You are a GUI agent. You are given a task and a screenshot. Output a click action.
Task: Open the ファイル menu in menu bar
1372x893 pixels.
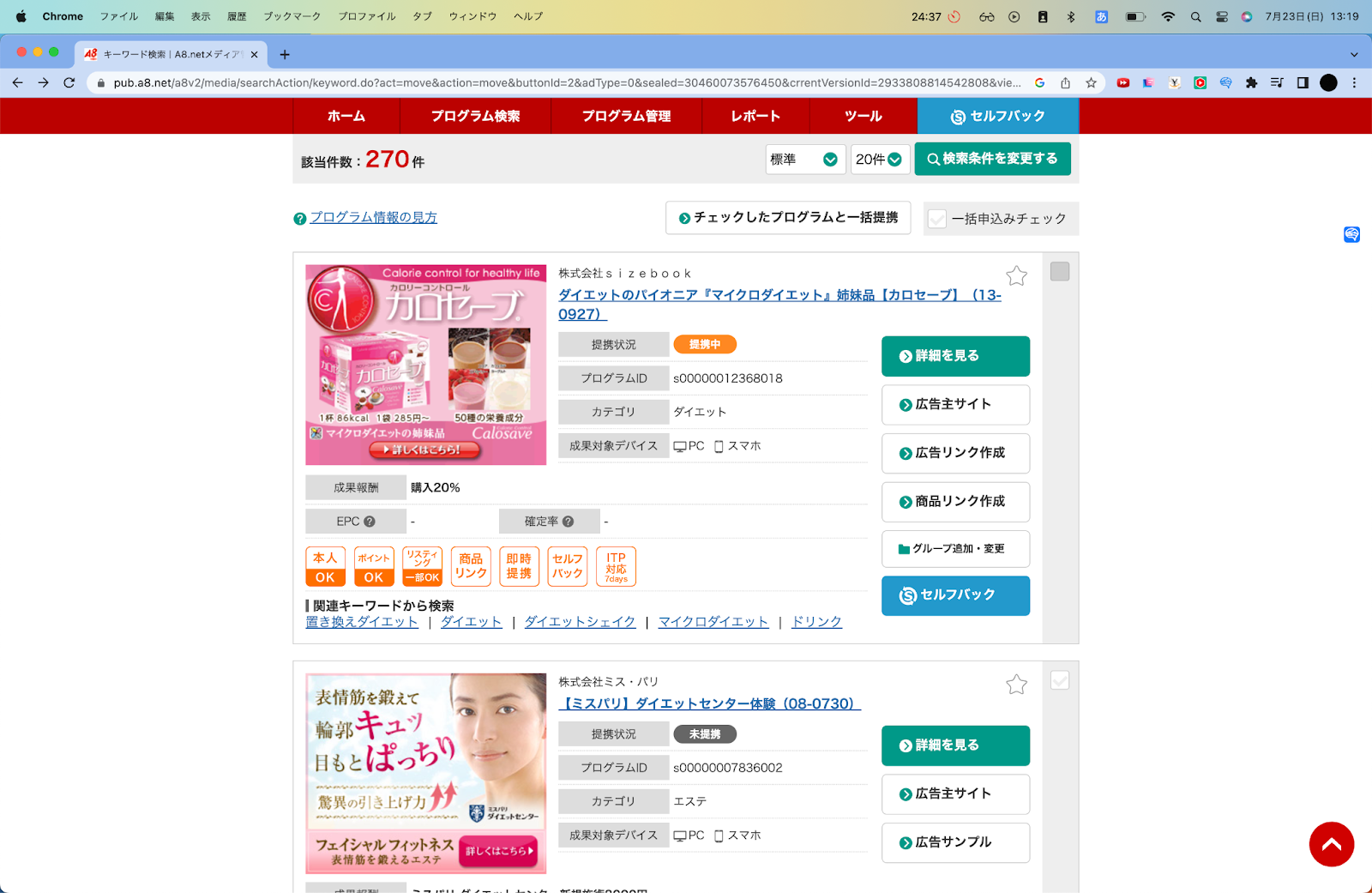(x=118, y=16)
